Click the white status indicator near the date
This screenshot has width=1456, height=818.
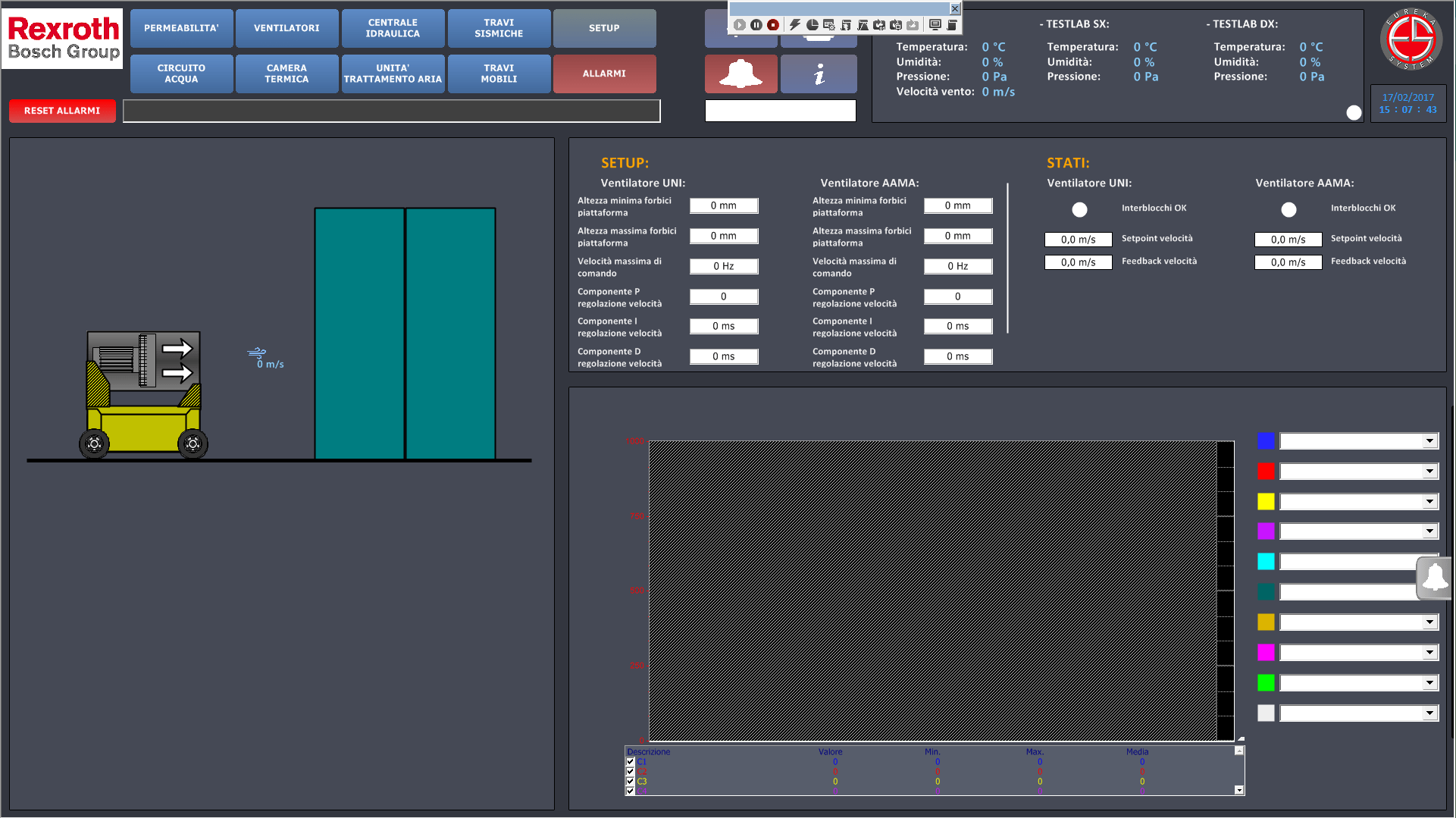point(1354,112)
